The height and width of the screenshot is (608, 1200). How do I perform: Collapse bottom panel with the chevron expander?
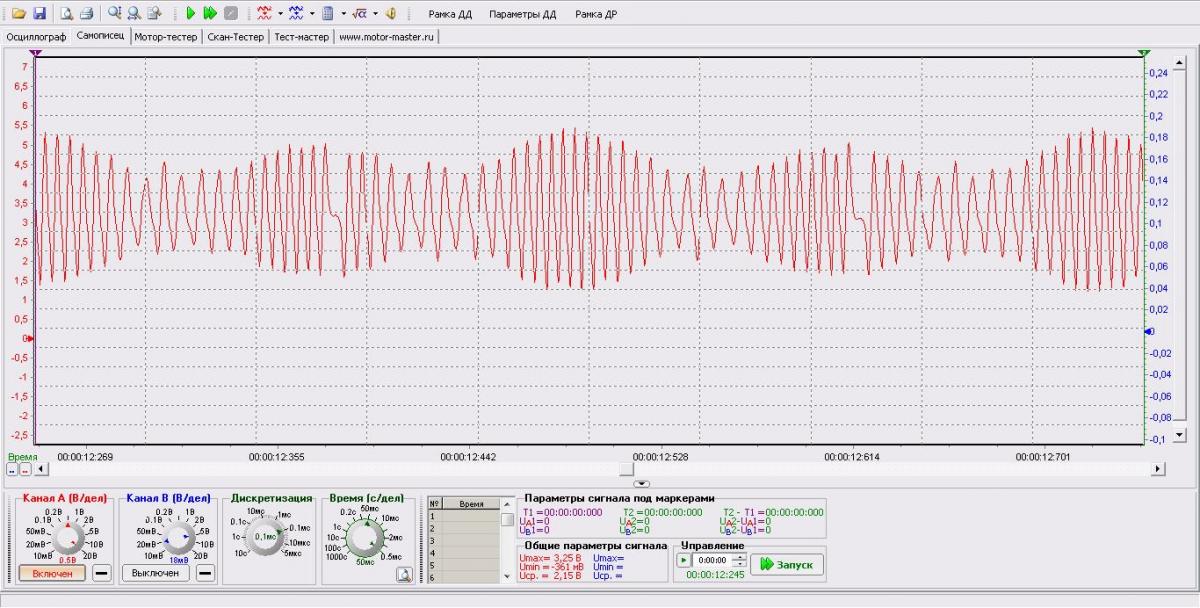[642, 483]
